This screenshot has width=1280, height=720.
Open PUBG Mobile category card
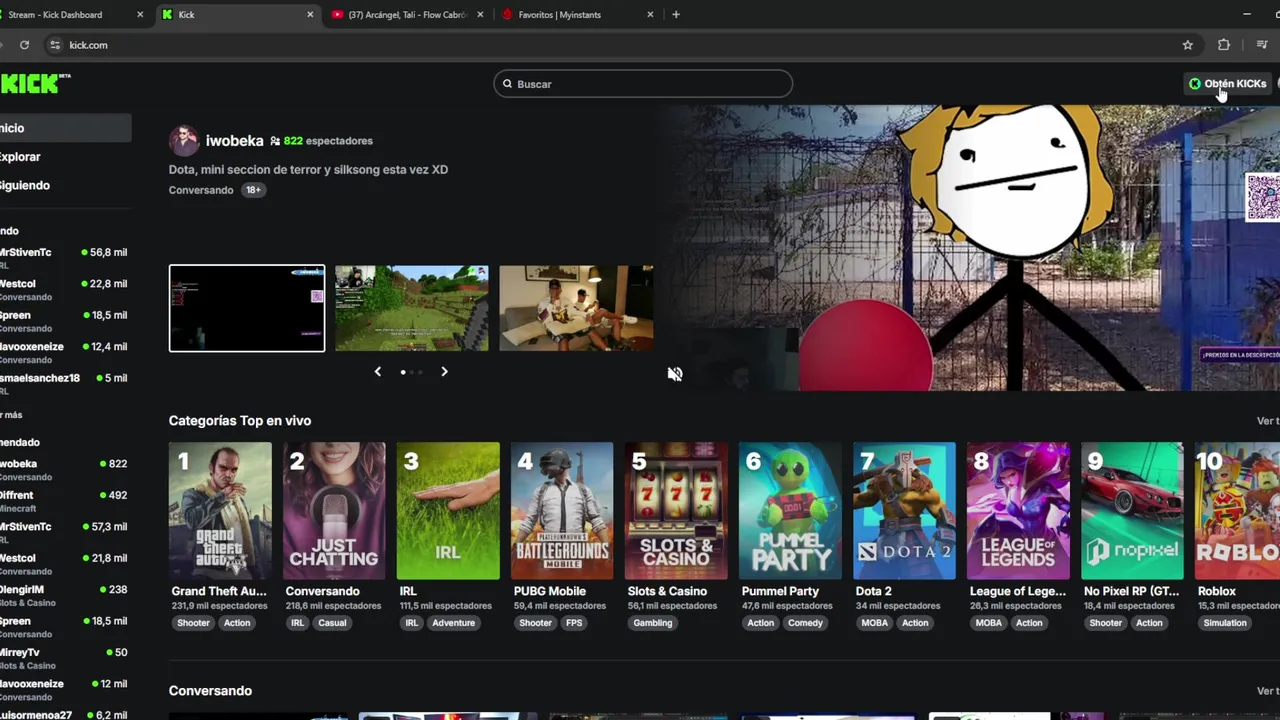(562, 511)
